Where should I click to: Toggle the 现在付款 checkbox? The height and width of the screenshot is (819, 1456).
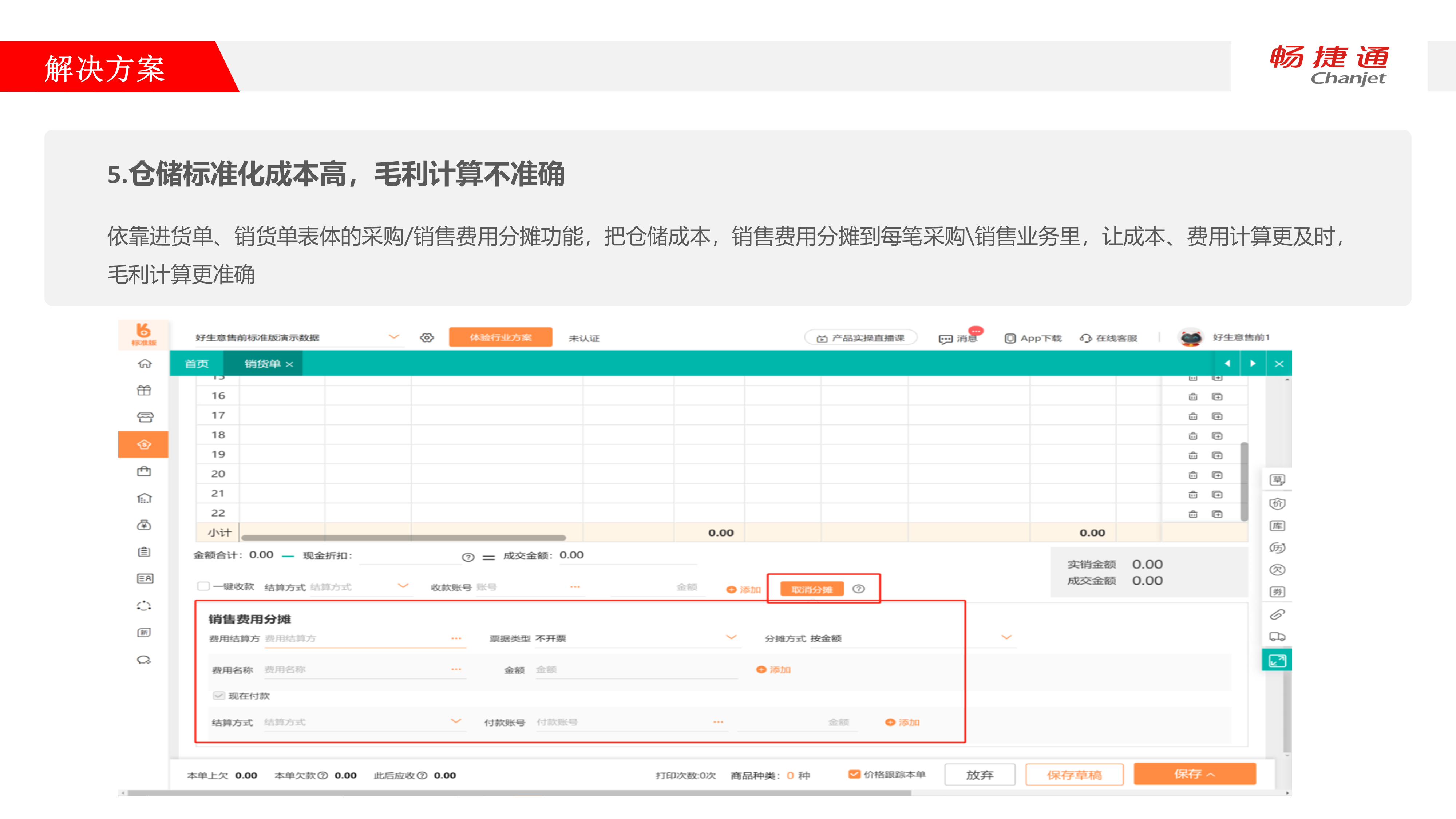(x=219, y=696)
